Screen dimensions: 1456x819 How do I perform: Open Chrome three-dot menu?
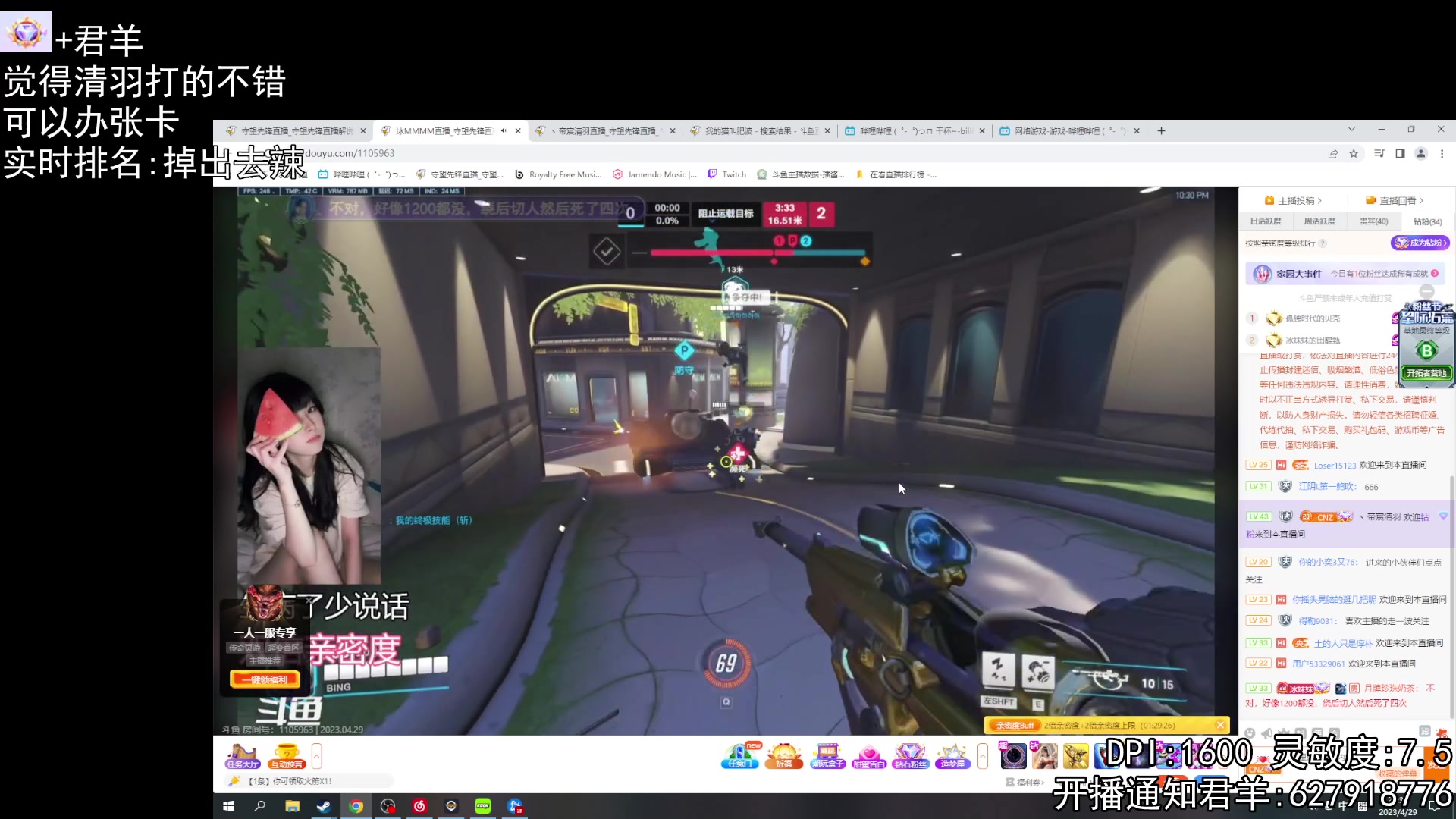[1442, 154]
